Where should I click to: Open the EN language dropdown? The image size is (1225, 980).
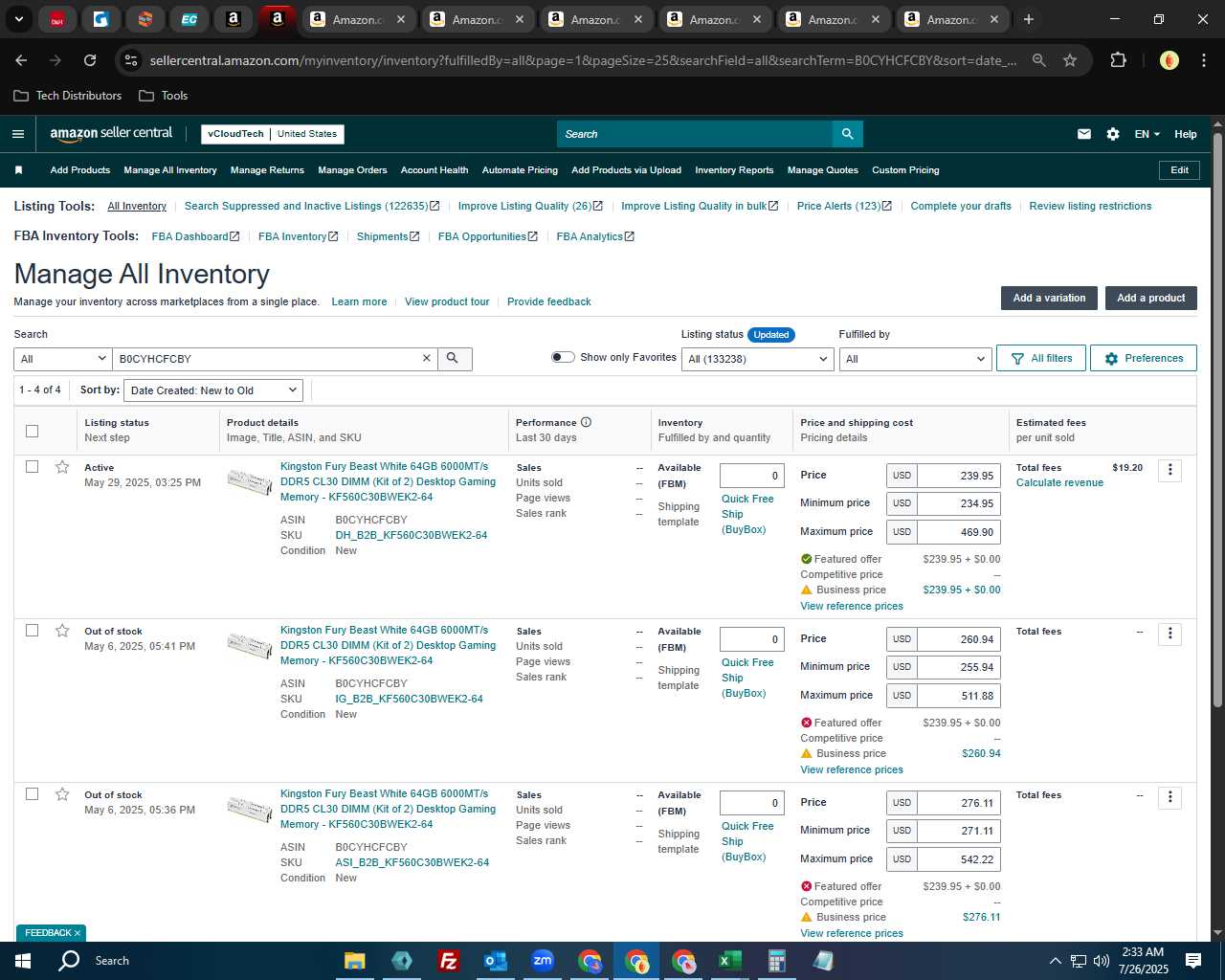pos(1147,134)
